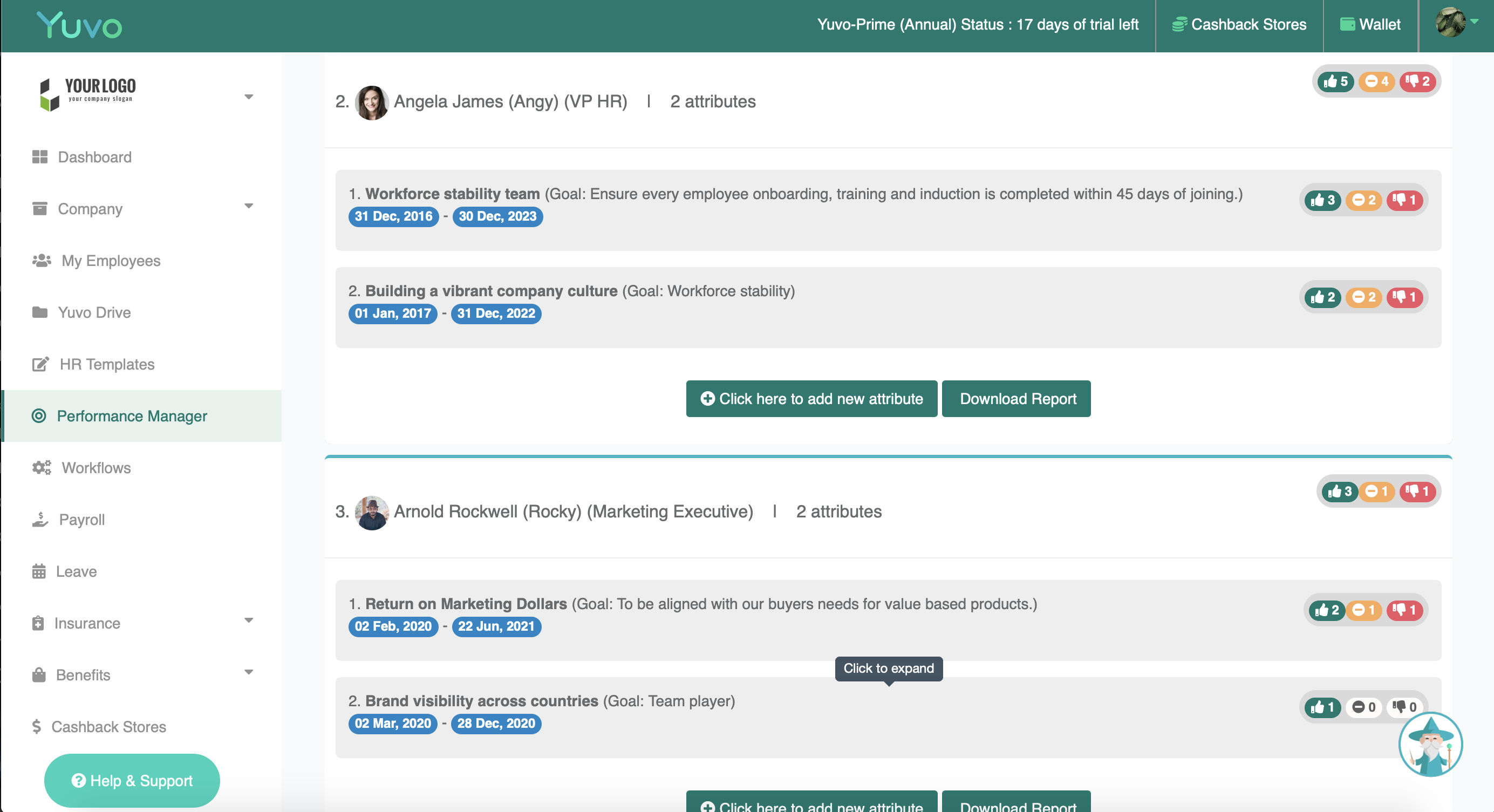Click Arnold Rockwell's profile photo
Viewport: 1494px width, 812px height.
(371, 512)
